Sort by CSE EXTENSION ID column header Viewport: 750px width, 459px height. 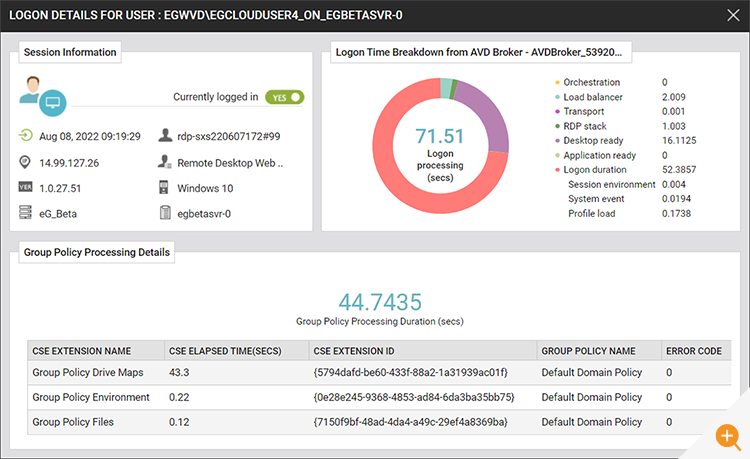coord(423,351)
